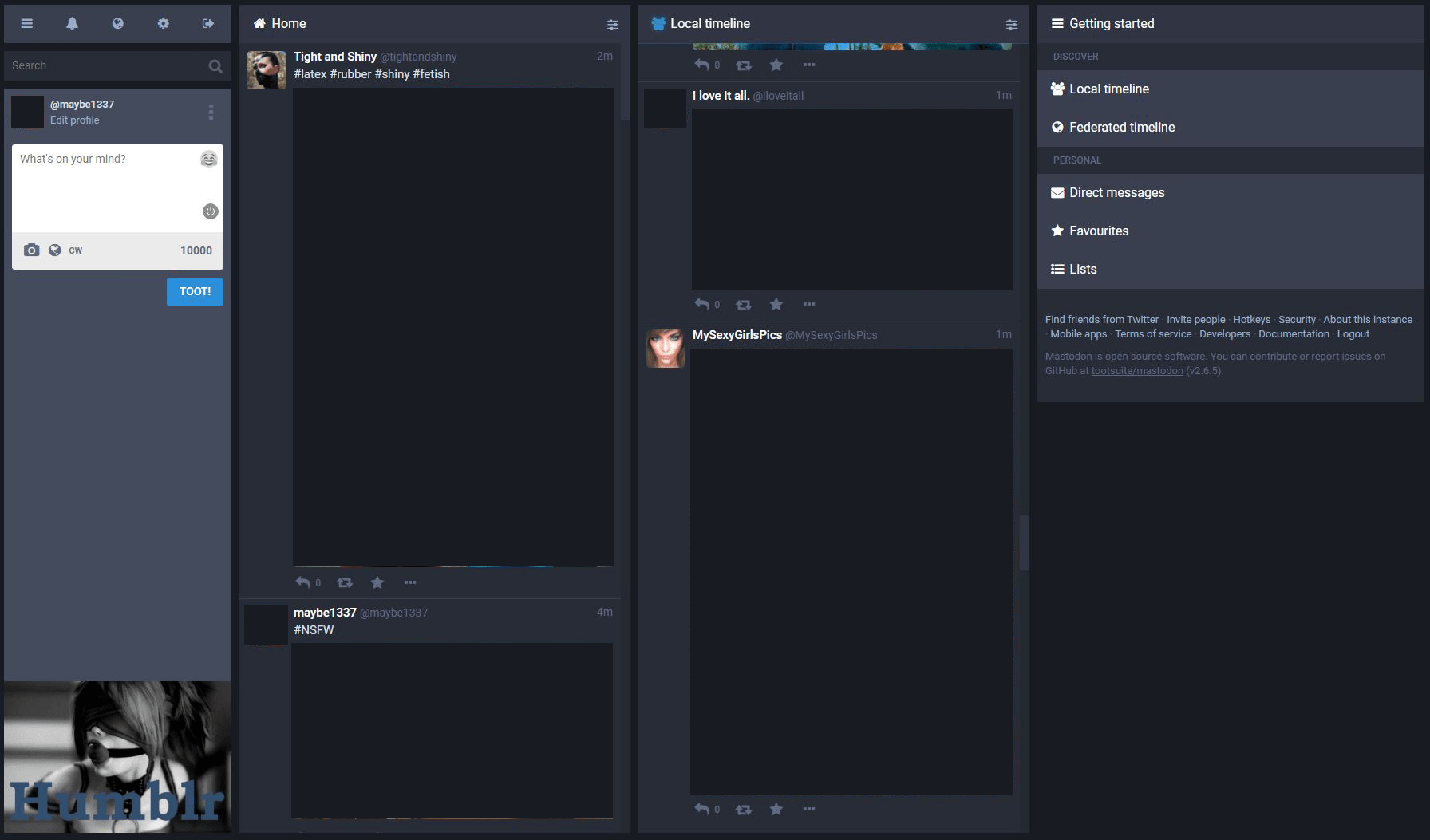
Task: Open Hotkeys link
Action: point(1251,320)
